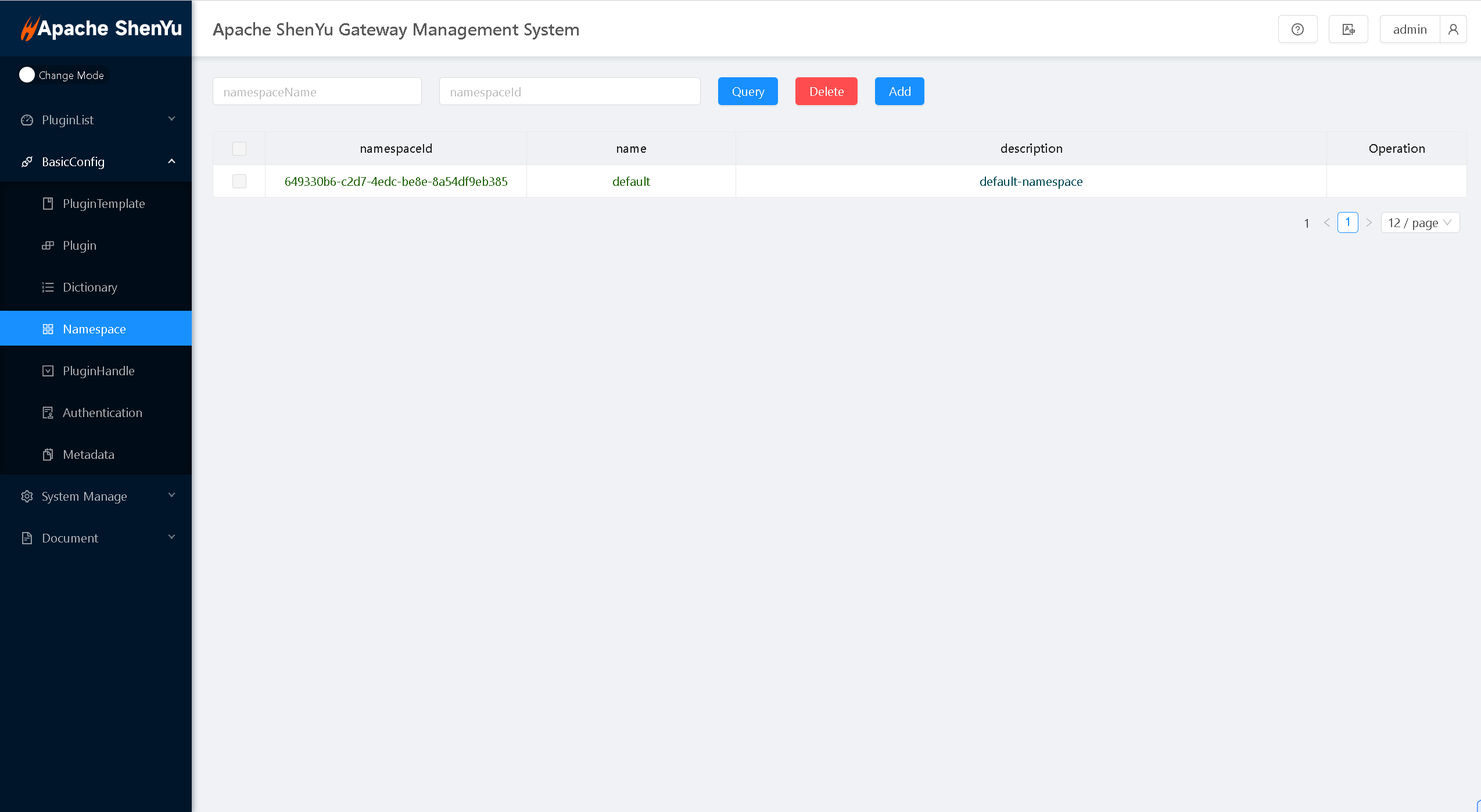Click the PluginTemplate sidebar icon
This screenshot has height=812, width=1481.
pyautogui.click(x=48, y=204)
